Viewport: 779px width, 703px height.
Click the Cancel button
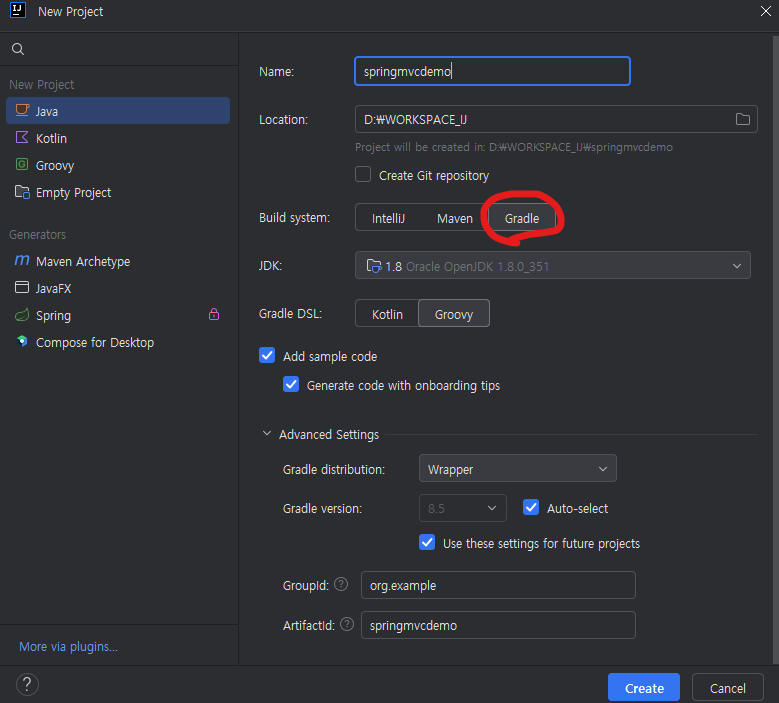727,688
